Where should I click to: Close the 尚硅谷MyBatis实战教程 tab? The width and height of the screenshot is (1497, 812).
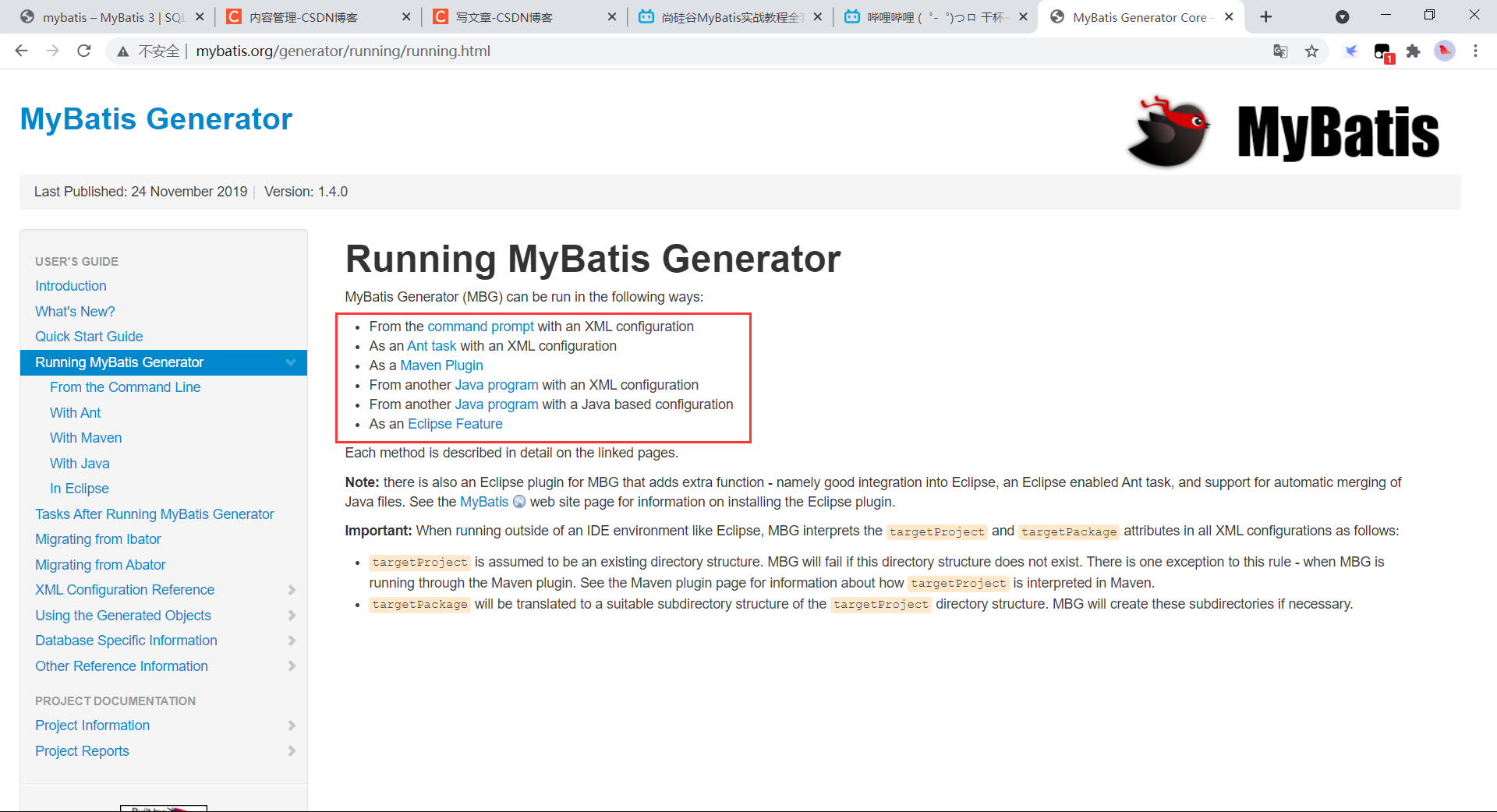click(x=817, y=16)
